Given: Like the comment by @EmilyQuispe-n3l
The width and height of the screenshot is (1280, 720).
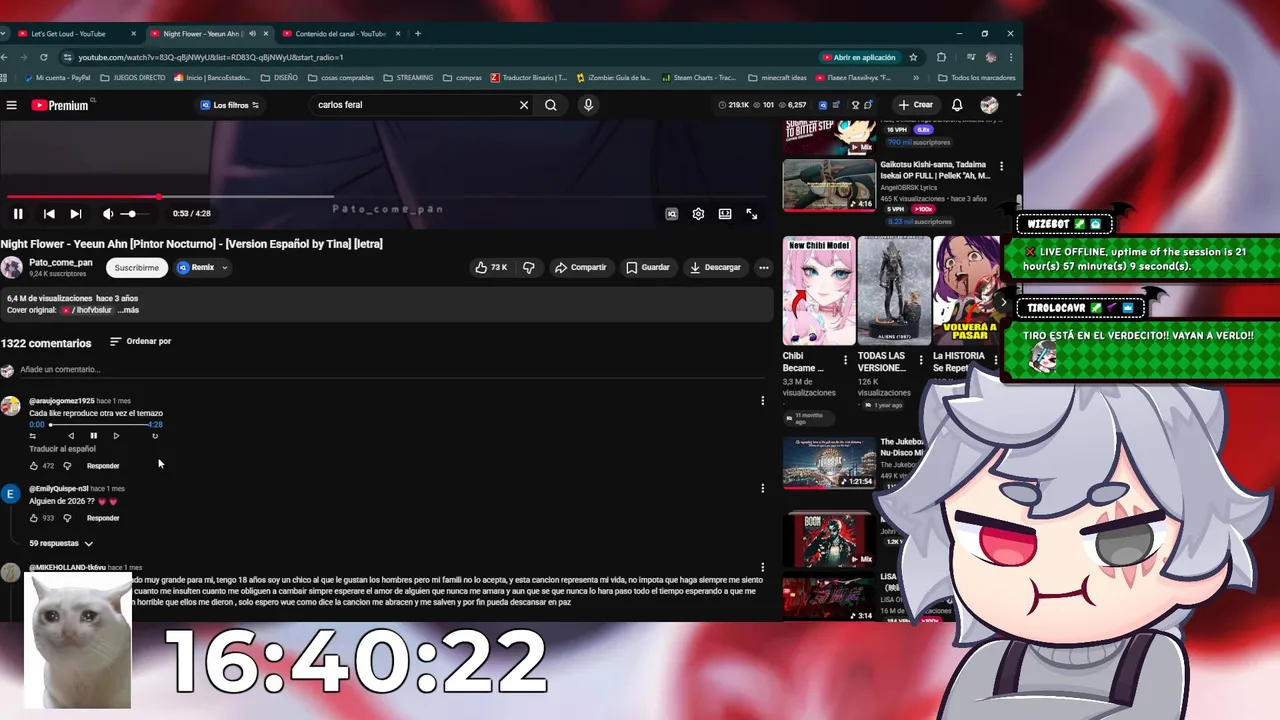Looking at the screenshot, I should click(x=34, y=518).
